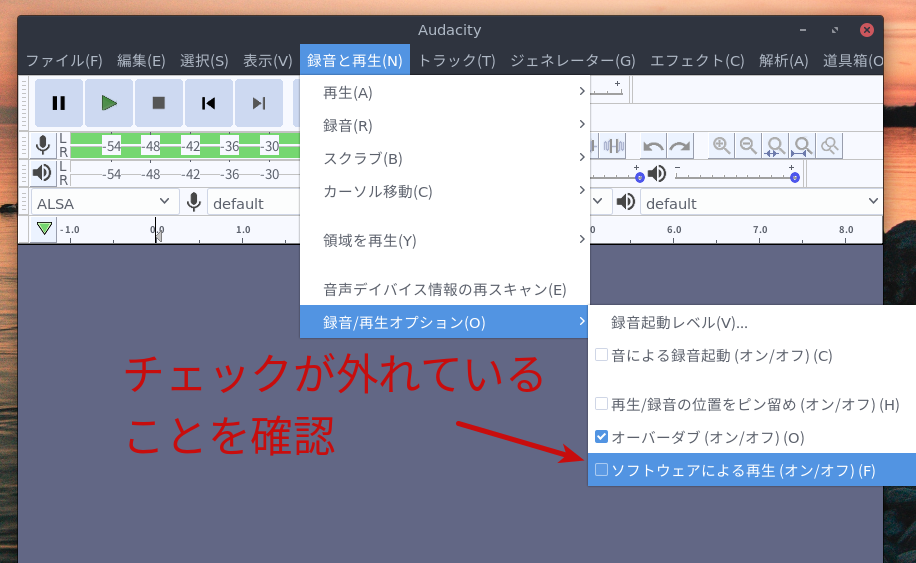Open the ファイル(F) menu
The image size is (916, 563).
click(x=64, y=60)
